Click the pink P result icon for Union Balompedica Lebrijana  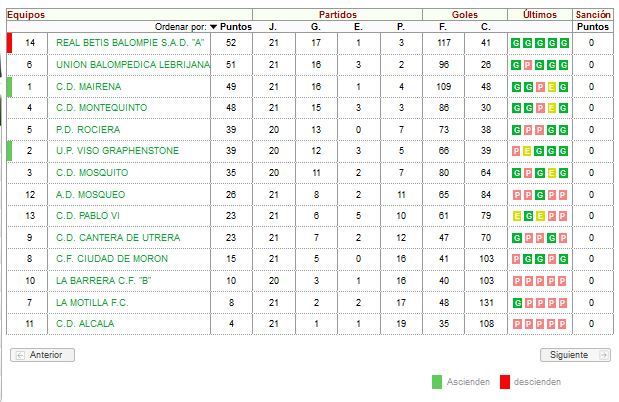click(x=528, y=65)
